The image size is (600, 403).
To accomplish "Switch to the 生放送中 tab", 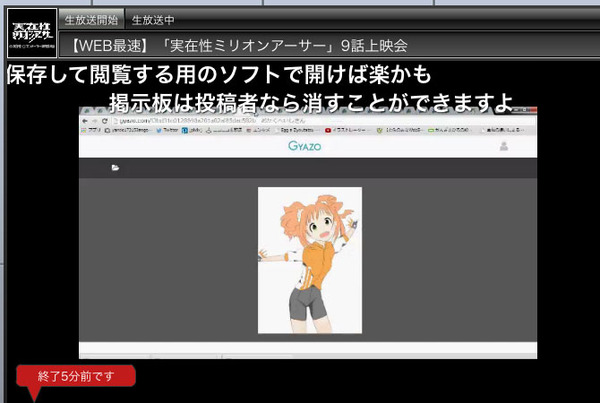I will [x=153, y=20].
